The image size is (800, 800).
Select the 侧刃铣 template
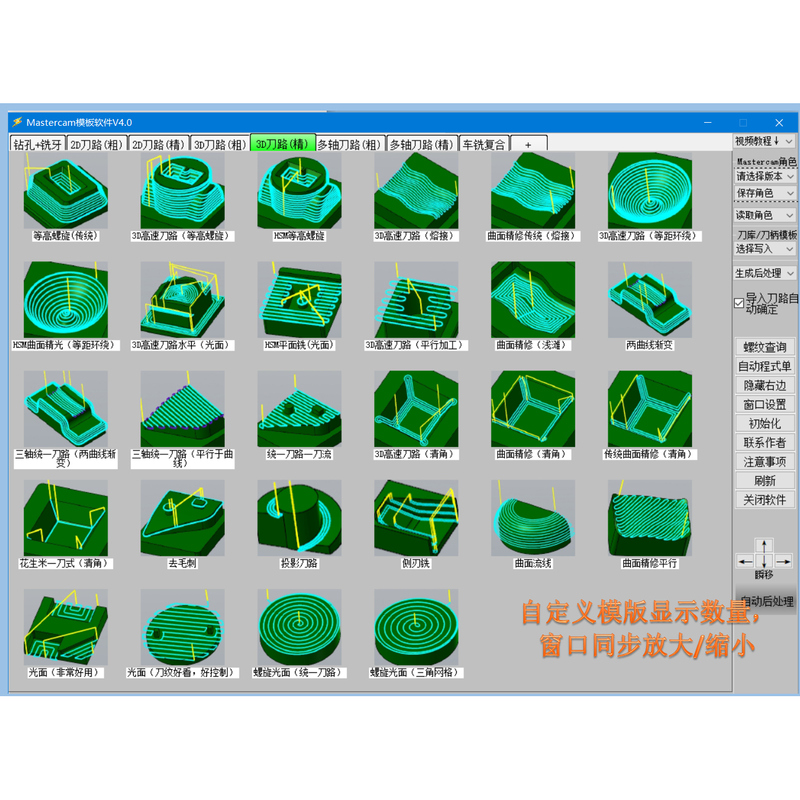tap(416, 518)
